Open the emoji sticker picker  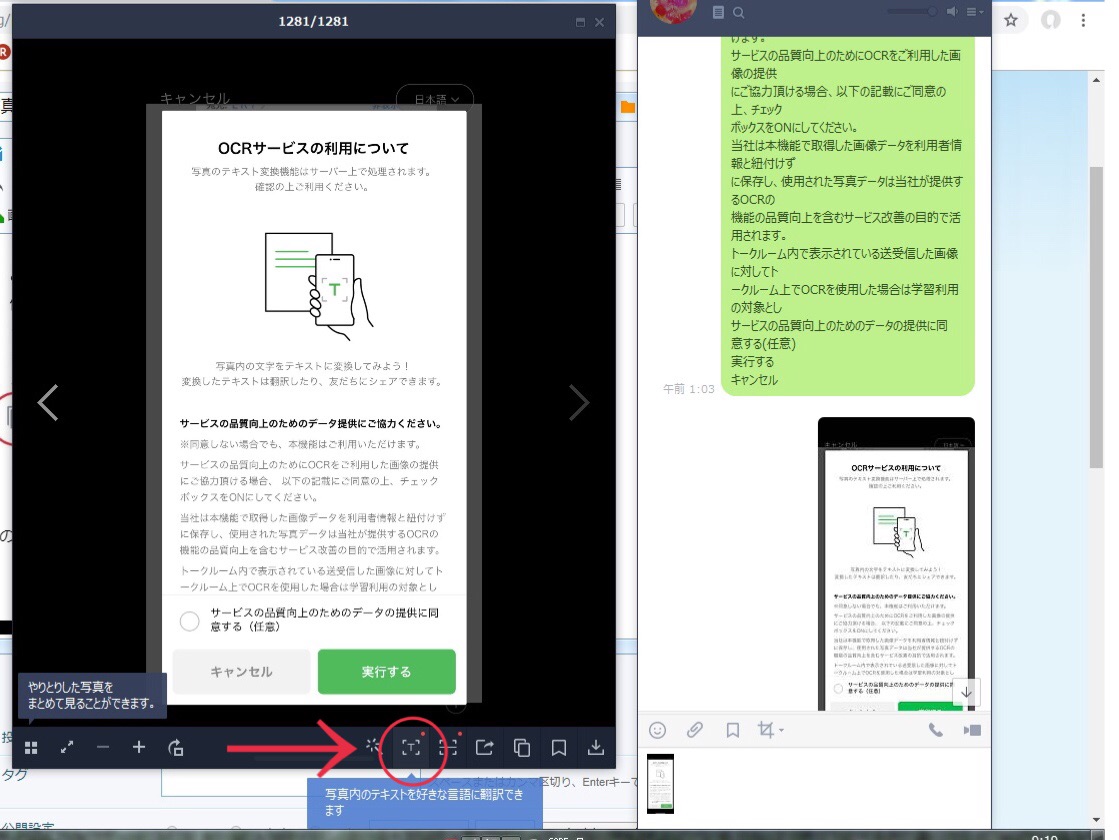[x=657, y=730]
